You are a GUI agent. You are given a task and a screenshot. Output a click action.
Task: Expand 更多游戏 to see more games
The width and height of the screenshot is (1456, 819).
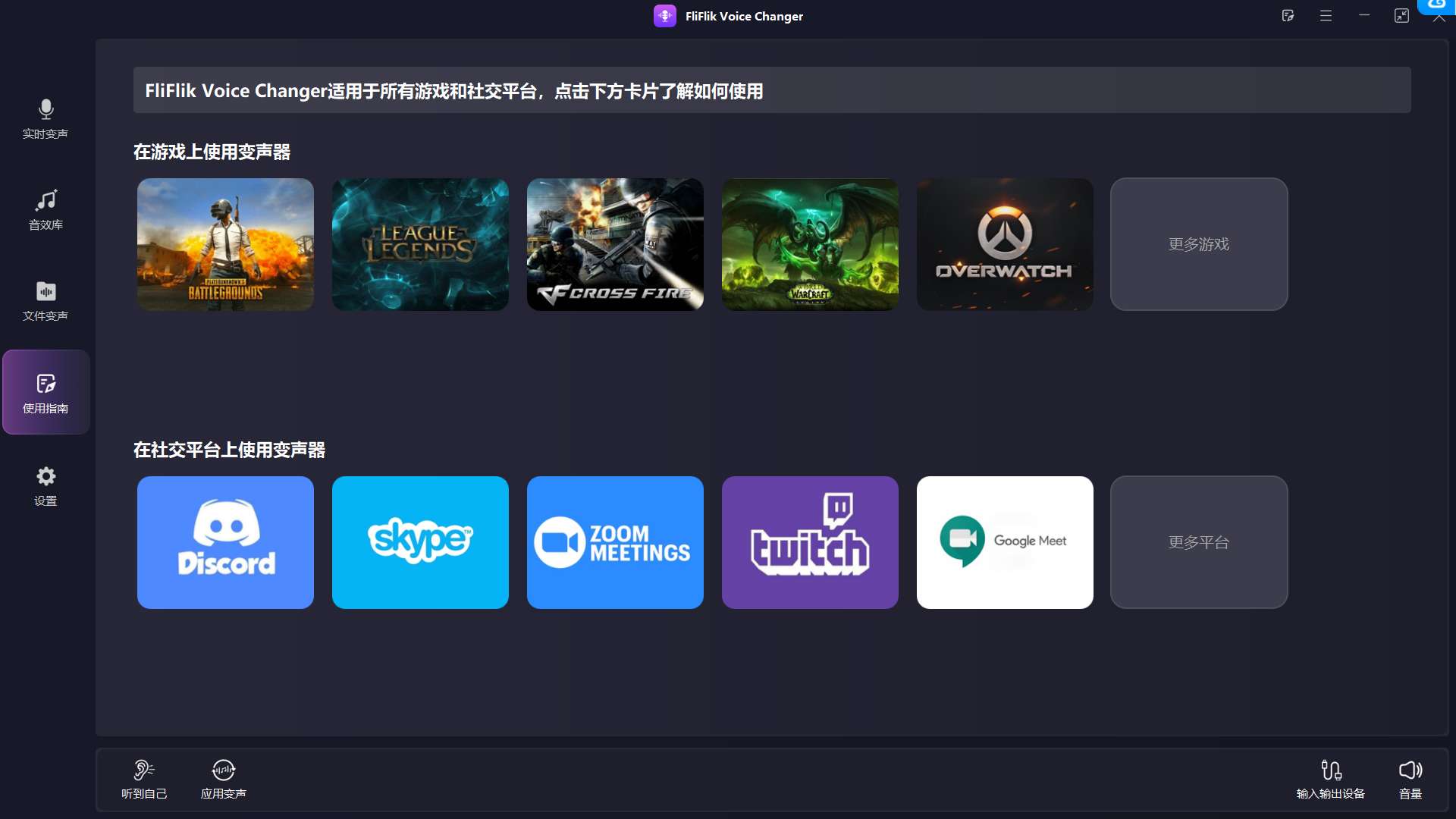(x=1198, y=244)
